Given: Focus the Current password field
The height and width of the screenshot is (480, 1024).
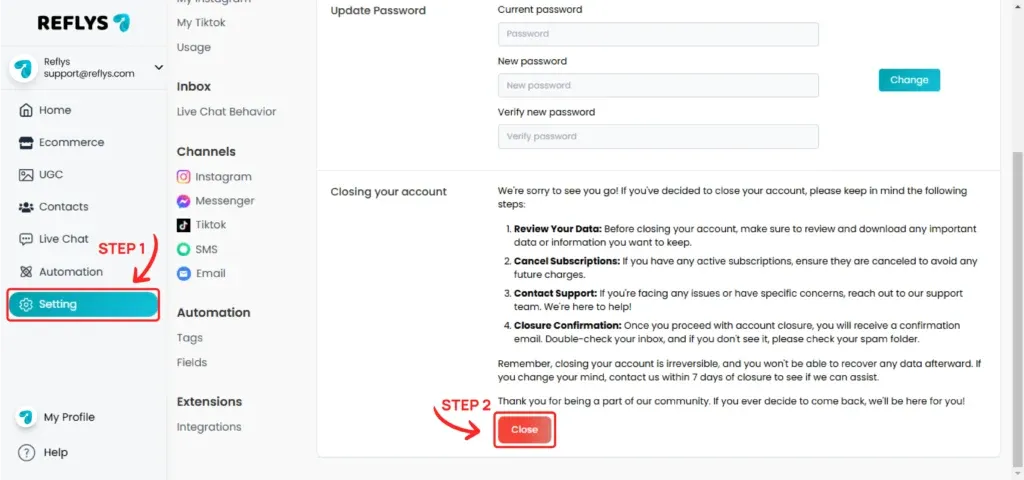Looking at the screenshot, I should pyautogui.click(x=658, y=34).
